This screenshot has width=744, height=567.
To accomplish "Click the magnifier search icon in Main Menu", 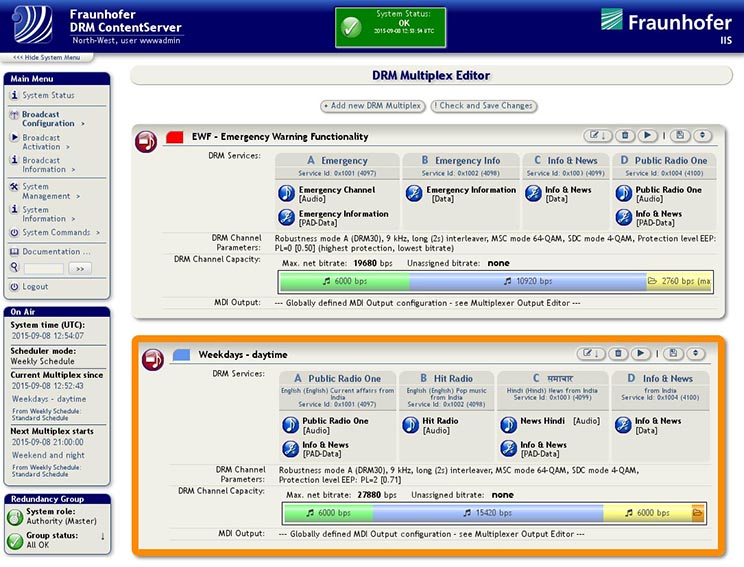I will coord(14,268).
